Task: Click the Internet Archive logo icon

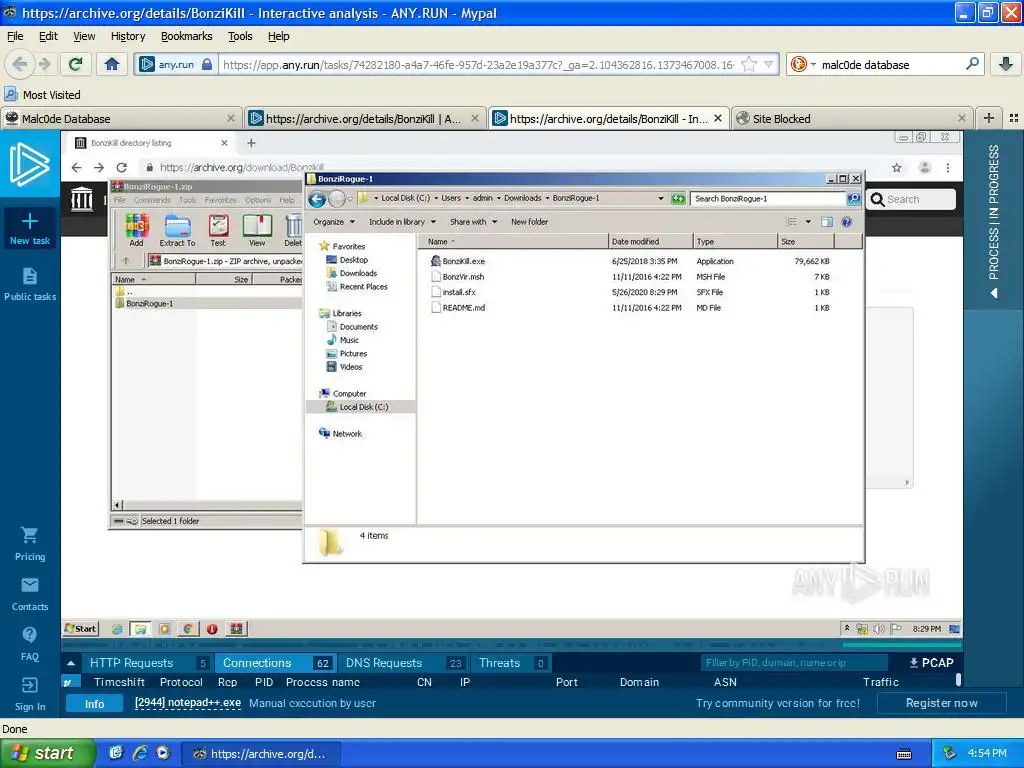Action: pos(82,199)
